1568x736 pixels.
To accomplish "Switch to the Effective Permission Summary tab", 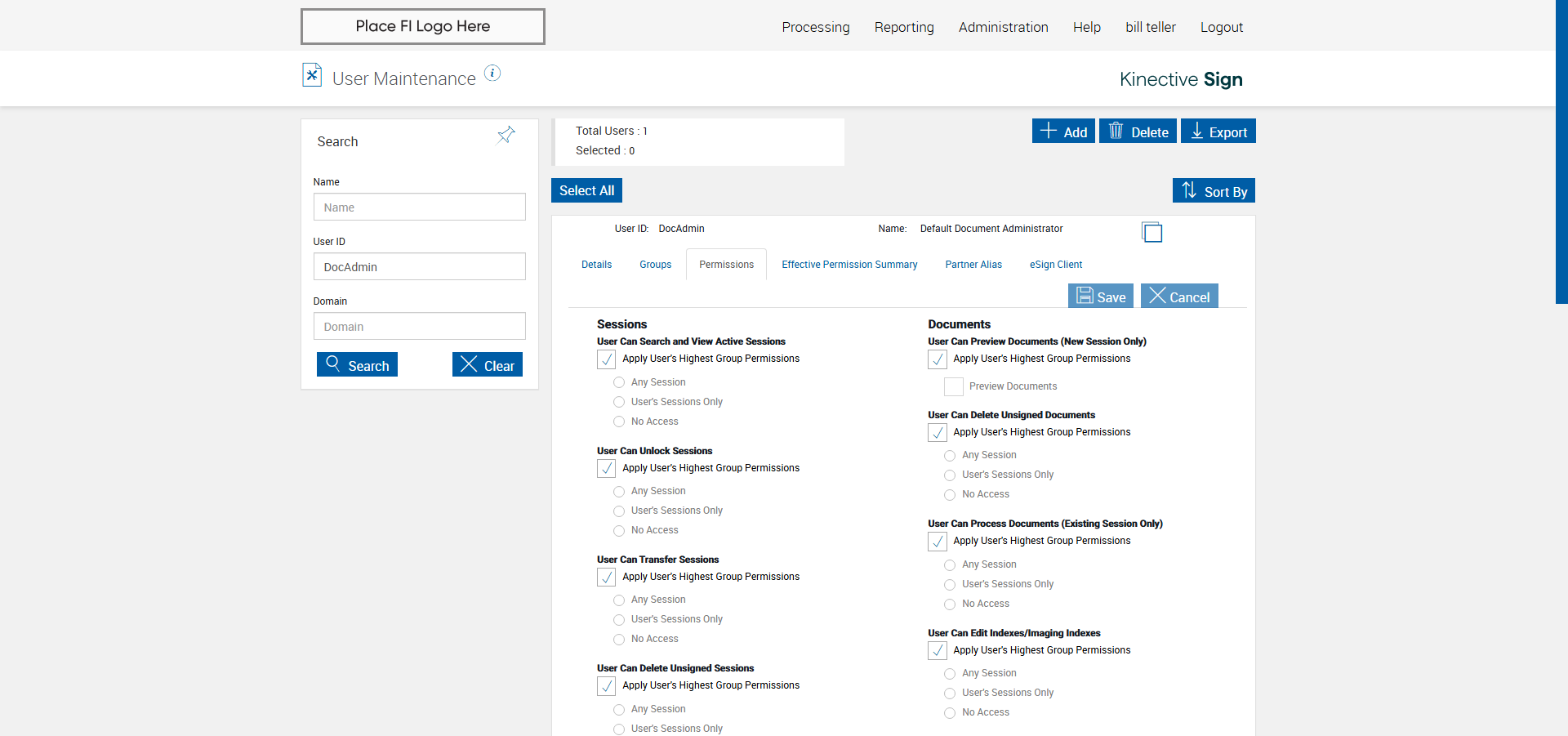I will click(x=849, y=265).
